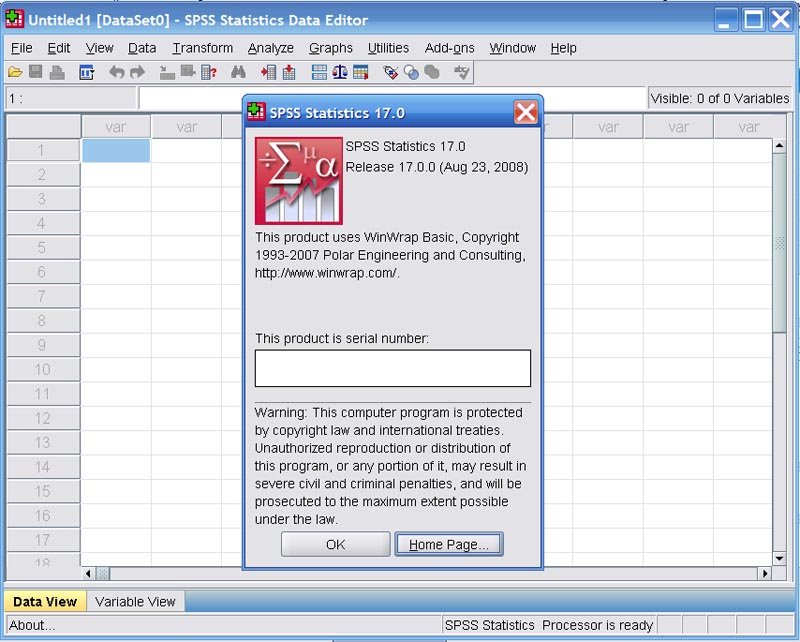Click the Weight Cases scale icon
The image size is (800, 642).
click(x=340, y=72)
